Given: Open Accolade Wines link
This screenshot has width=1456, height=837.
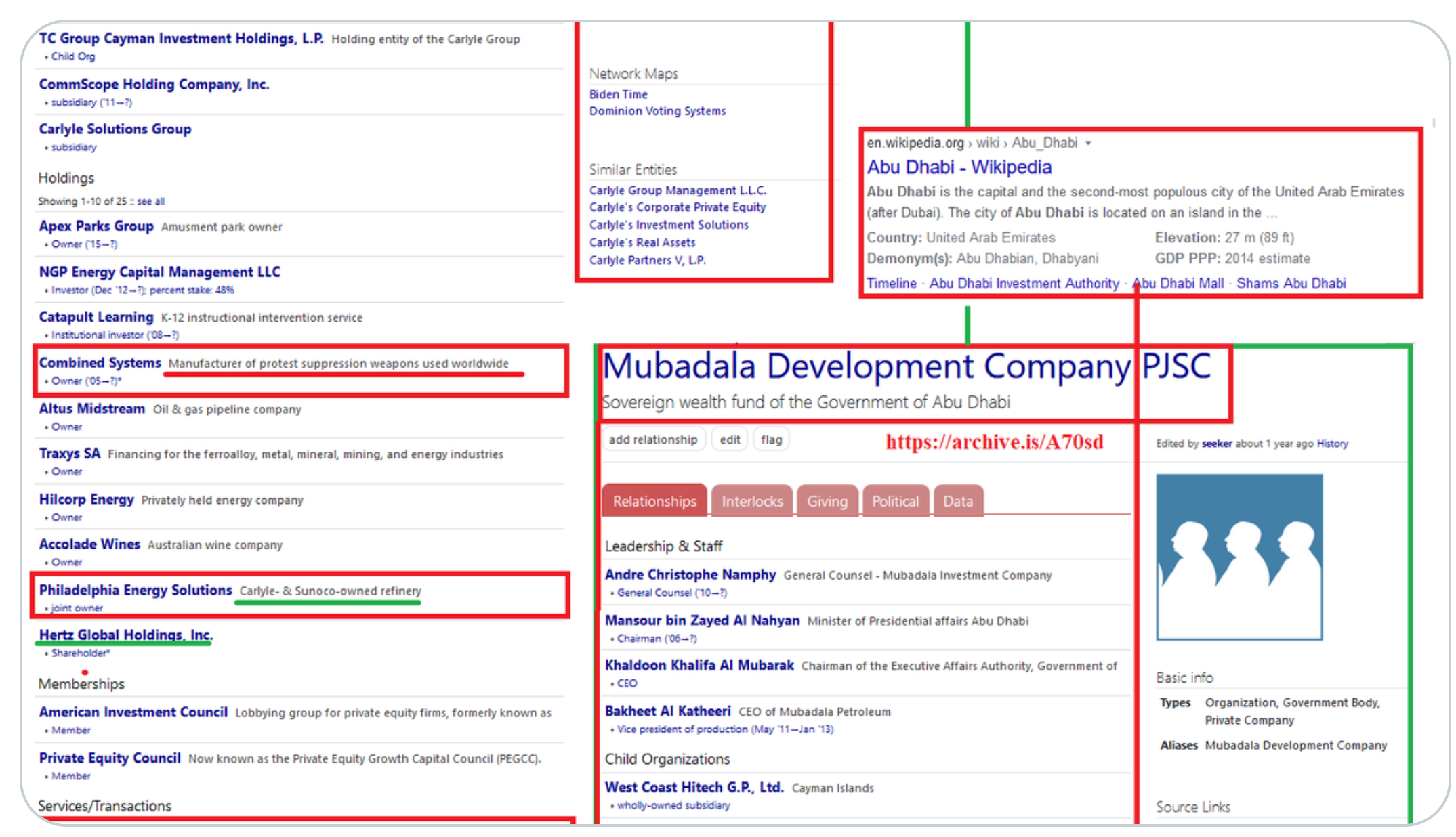Looking at the screenshot, I should tap(89, 544).
